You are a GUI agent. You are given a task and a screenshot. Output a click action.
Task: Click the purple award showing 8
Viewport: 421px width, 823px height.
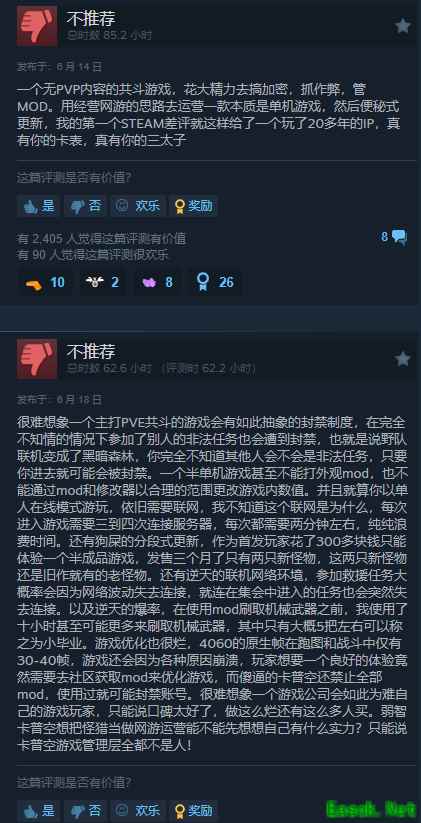point(157,282)
